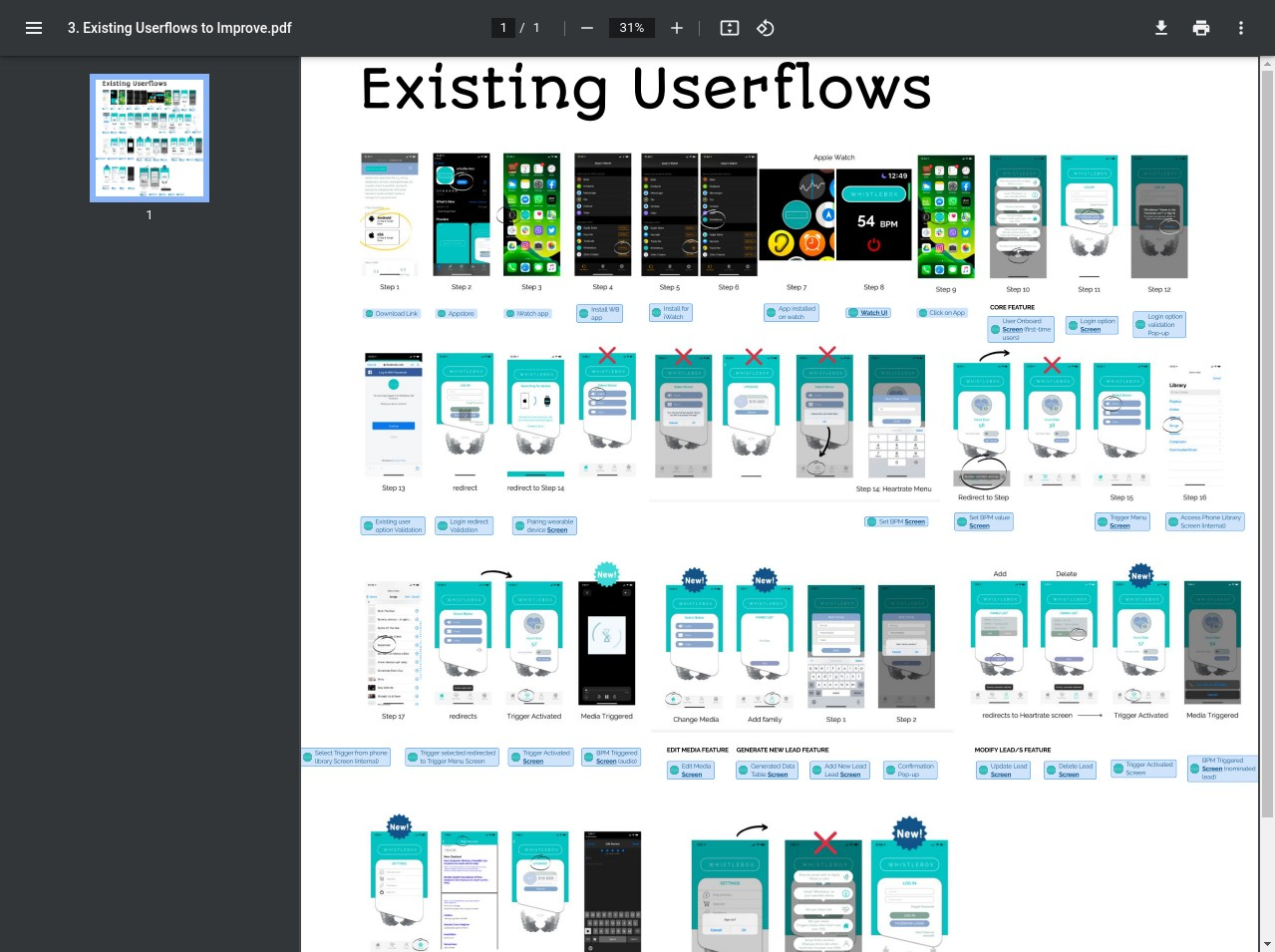Viewport: 1275px width, 952px height.
Task: Zoom out of the PDF
Action: coord(587,28)
